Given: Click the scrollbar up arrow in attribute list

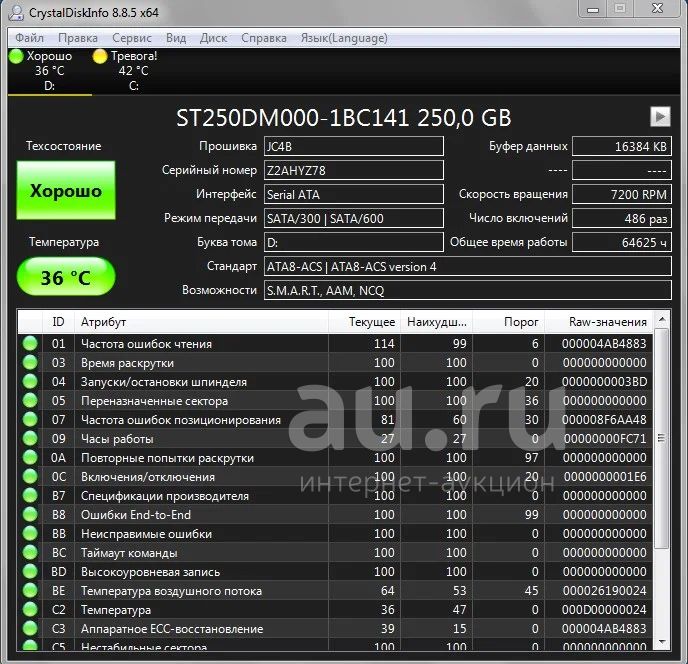Looking at the screenshot, I should pyautogui.click(x=662, y=319).
